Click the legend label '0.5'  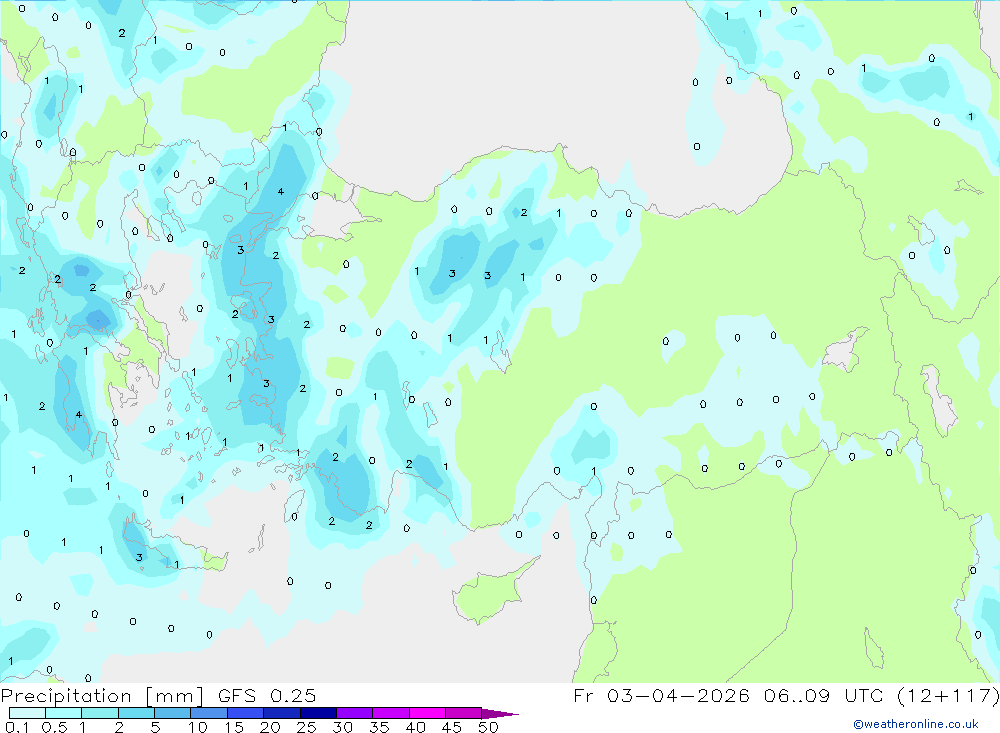coord(54,727)
